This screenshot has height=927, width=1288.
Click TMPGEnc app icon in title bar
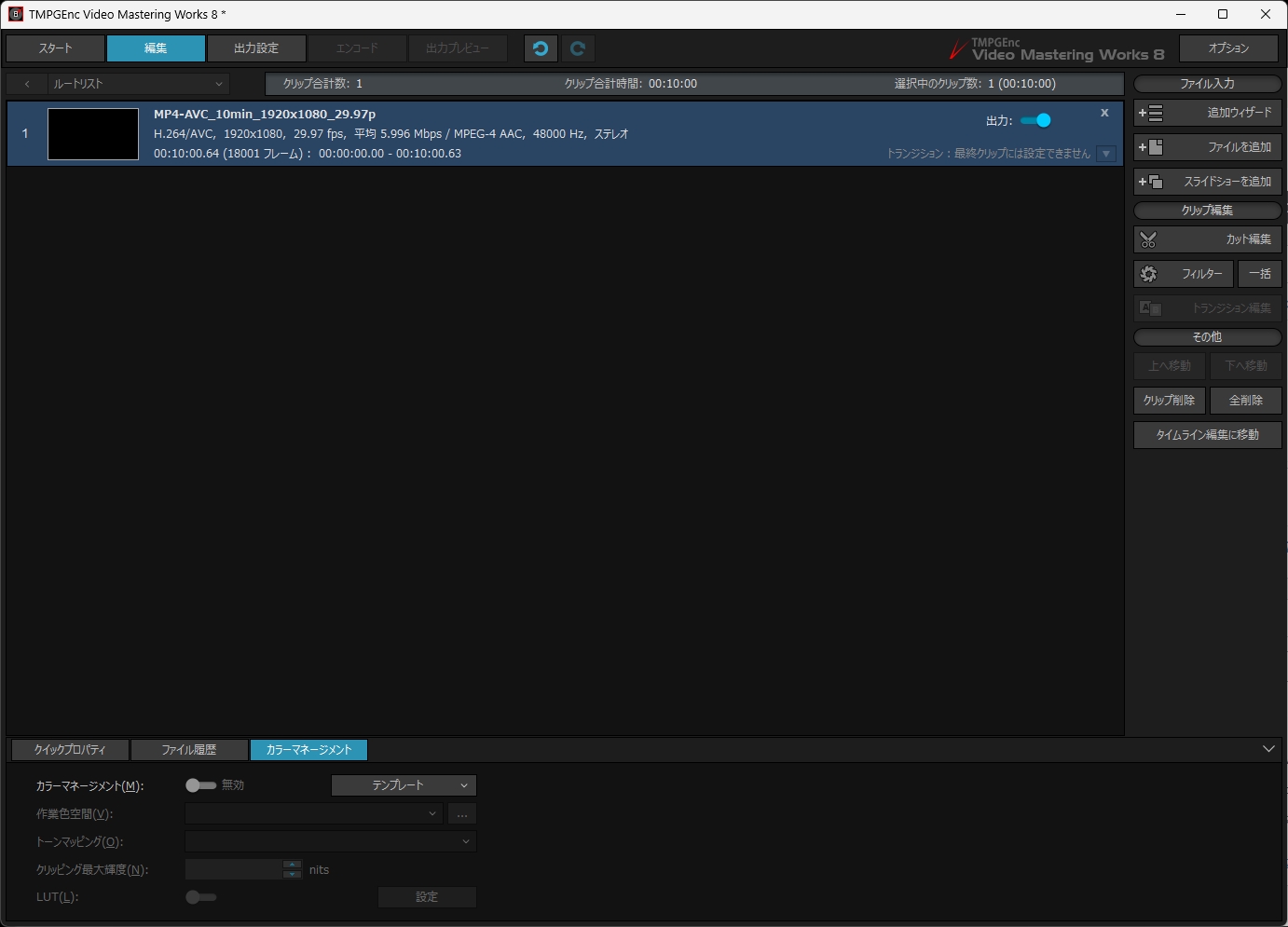[15, 14]
